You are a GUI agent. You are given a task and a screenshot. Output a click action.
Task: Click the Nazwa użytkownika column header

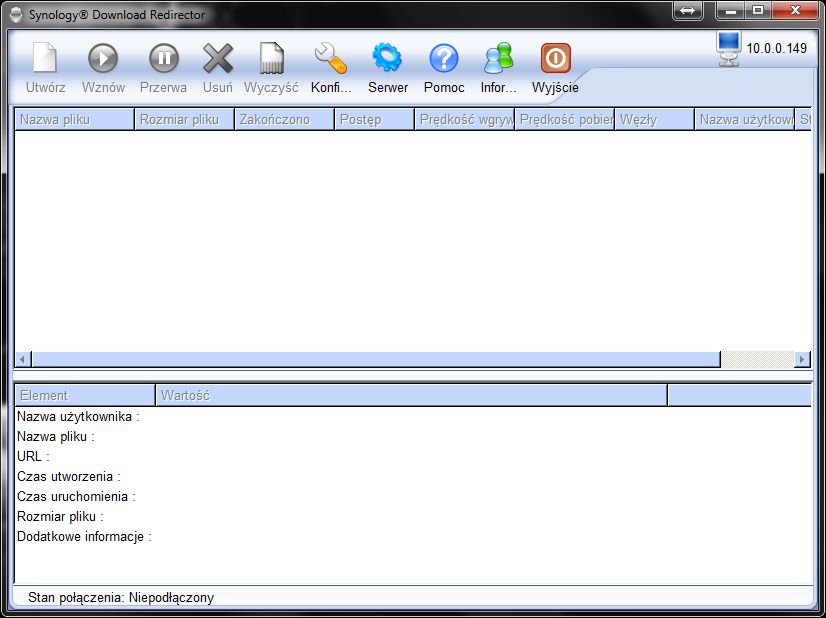[745, 120]
